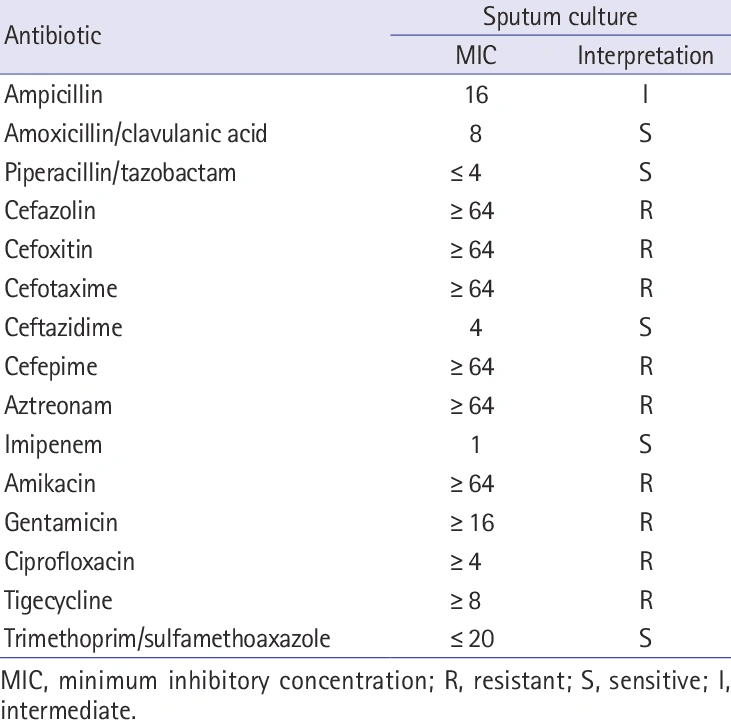Click the Amikacin antibiotic name
The width and height of the screenshot is (731, 726).
[x=48, y=483]
